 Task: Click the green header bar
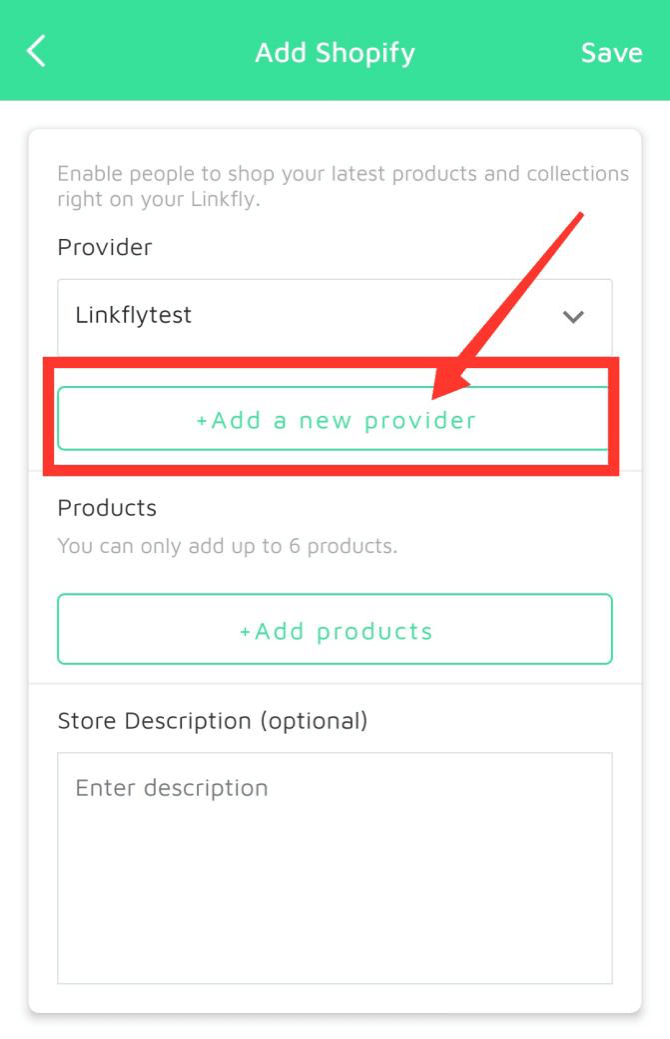335,50
